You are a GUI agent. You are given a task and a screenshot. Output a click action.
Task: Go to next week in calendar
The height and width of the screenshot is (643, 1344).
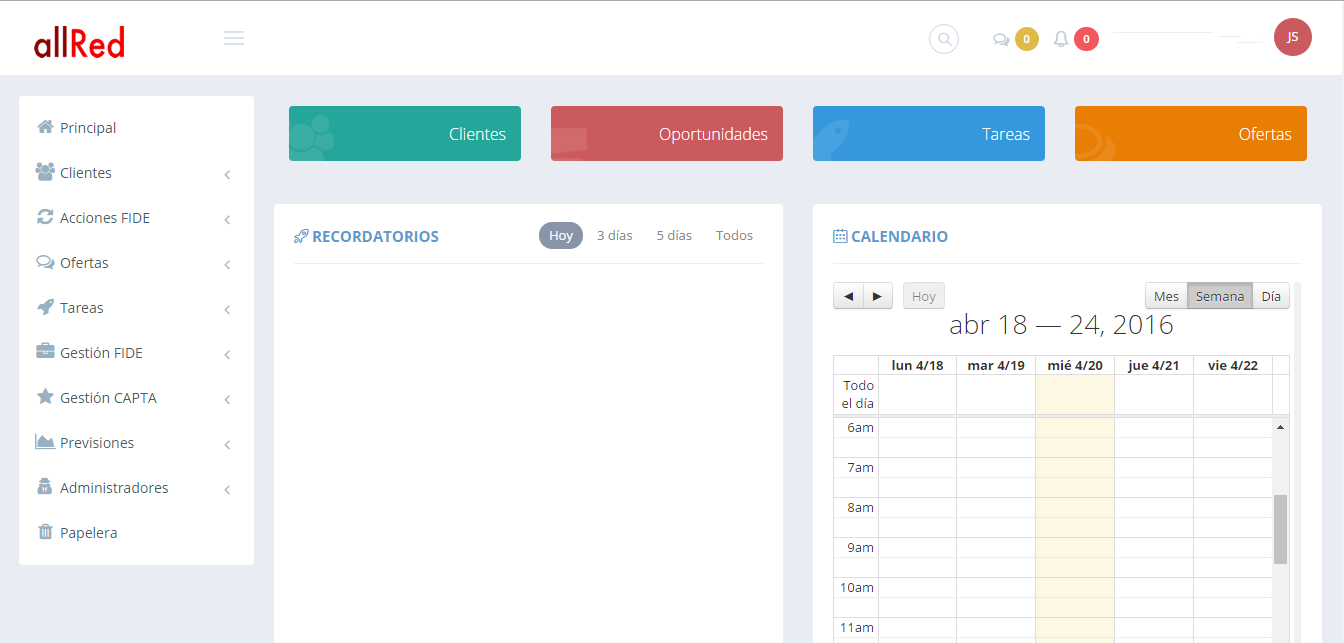coord(877,296)
